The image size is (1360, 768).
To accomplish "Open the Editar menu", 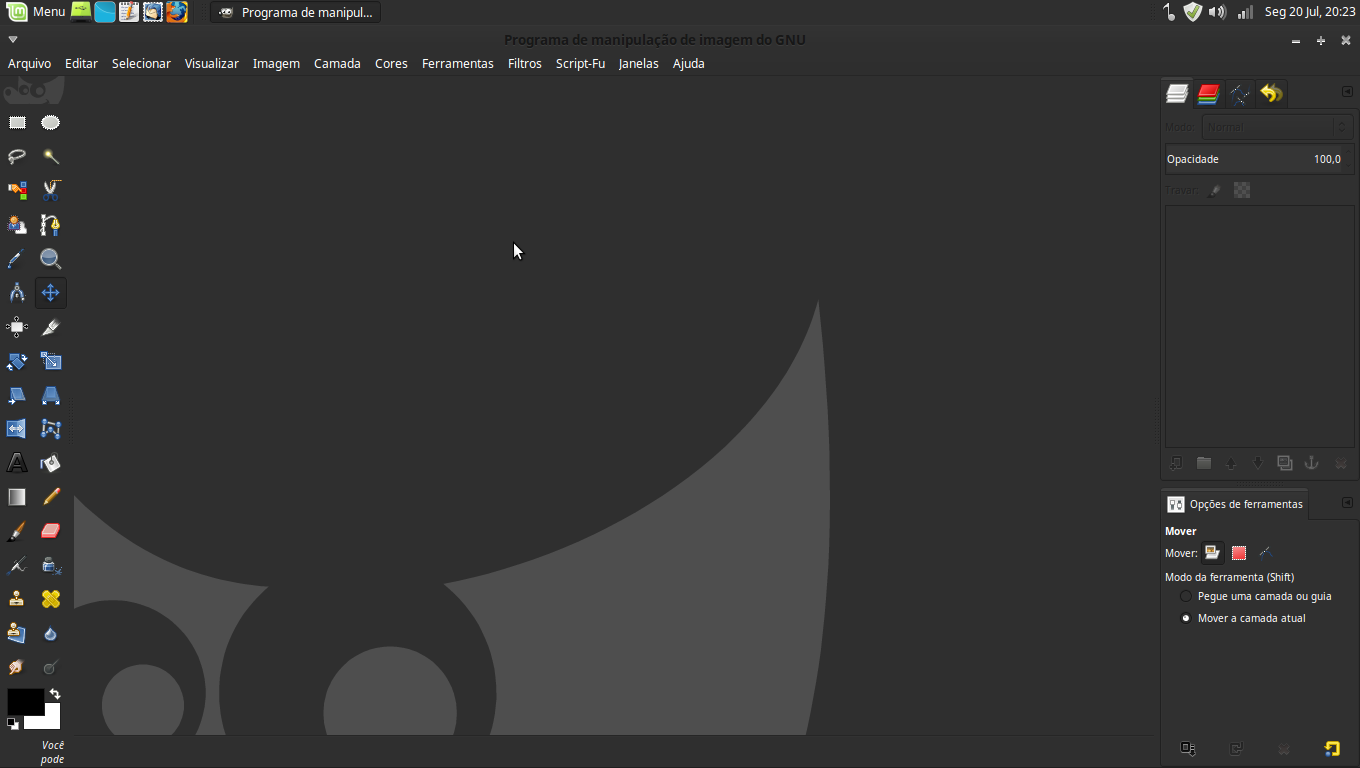I will pos(81,63).
